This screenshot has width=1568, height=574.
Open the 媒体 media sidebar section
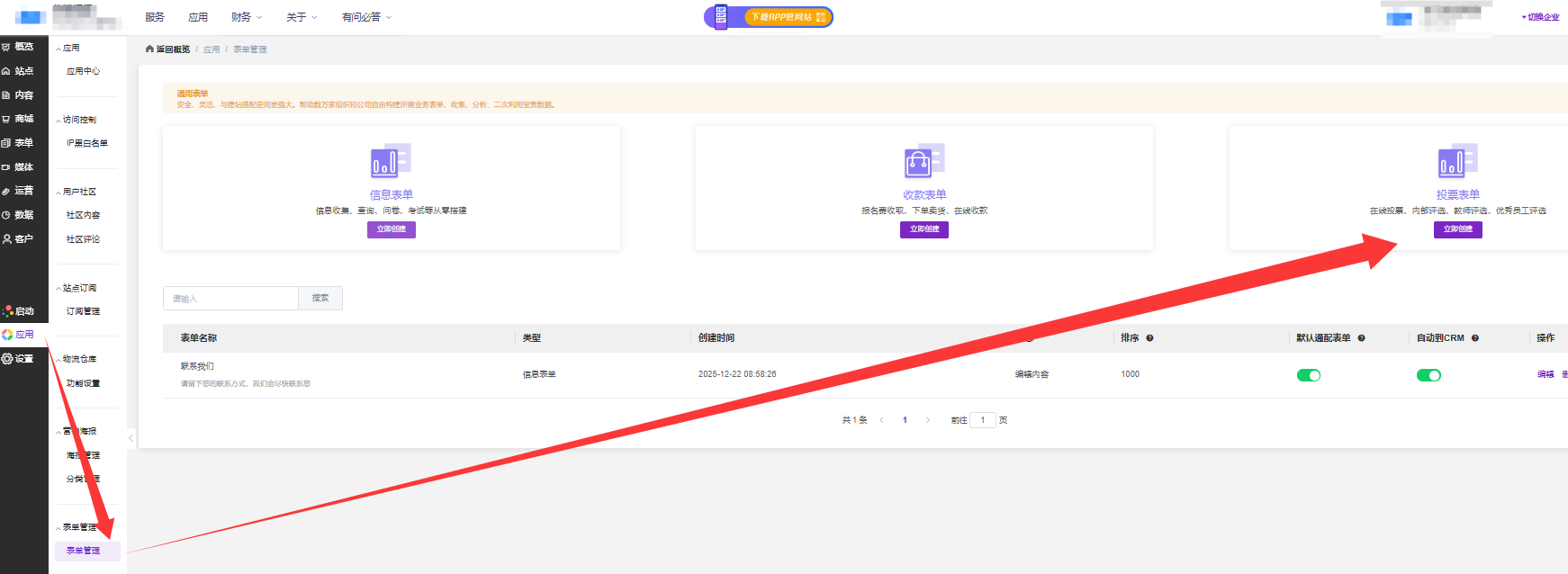coord(18,167)
